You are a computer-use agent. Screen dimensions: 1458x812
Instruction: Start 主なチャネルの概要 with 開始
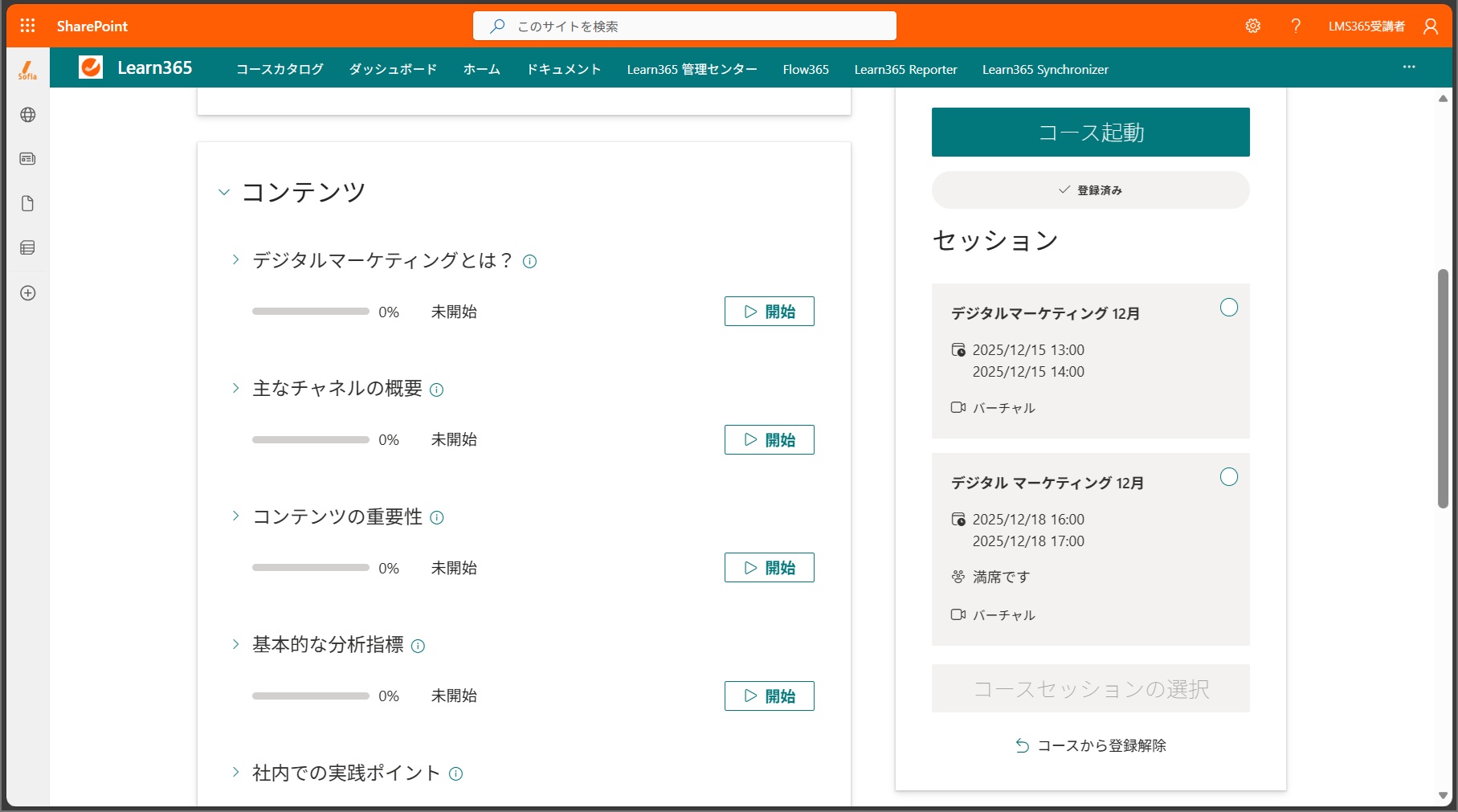pyautogui.click(x=769, y=440)
